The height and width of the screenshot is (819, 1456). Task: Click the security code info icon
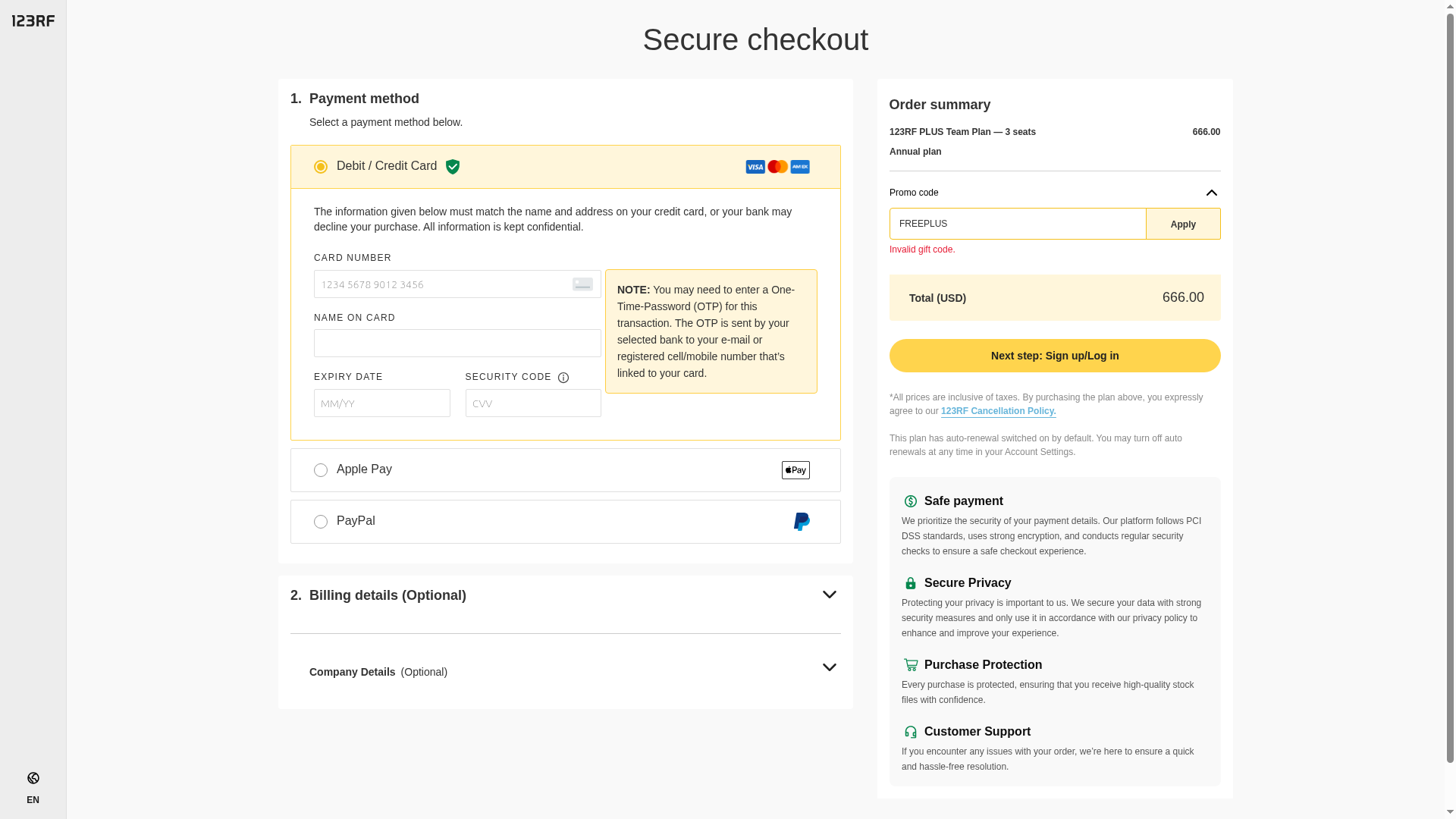(x=563, y=378)
